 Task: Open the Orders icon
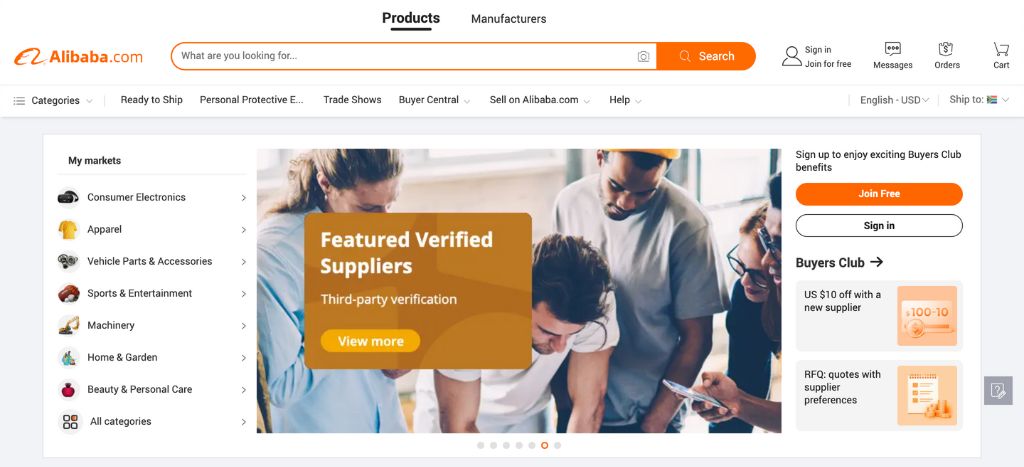[946, 49]
